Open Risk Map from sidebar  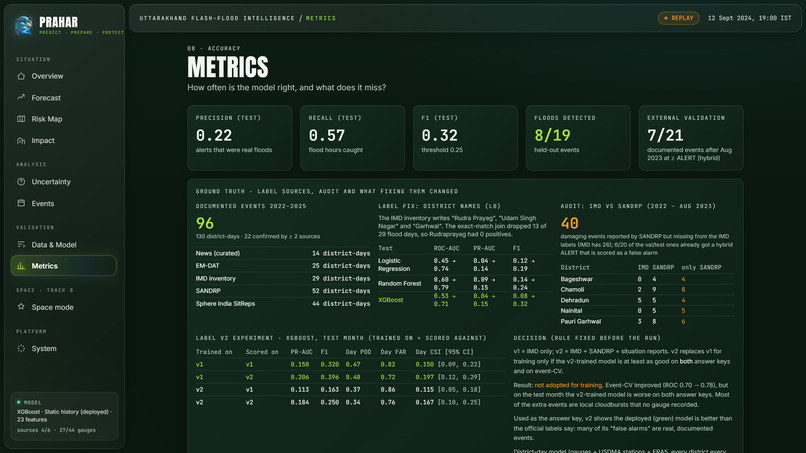tap(64, 119)
